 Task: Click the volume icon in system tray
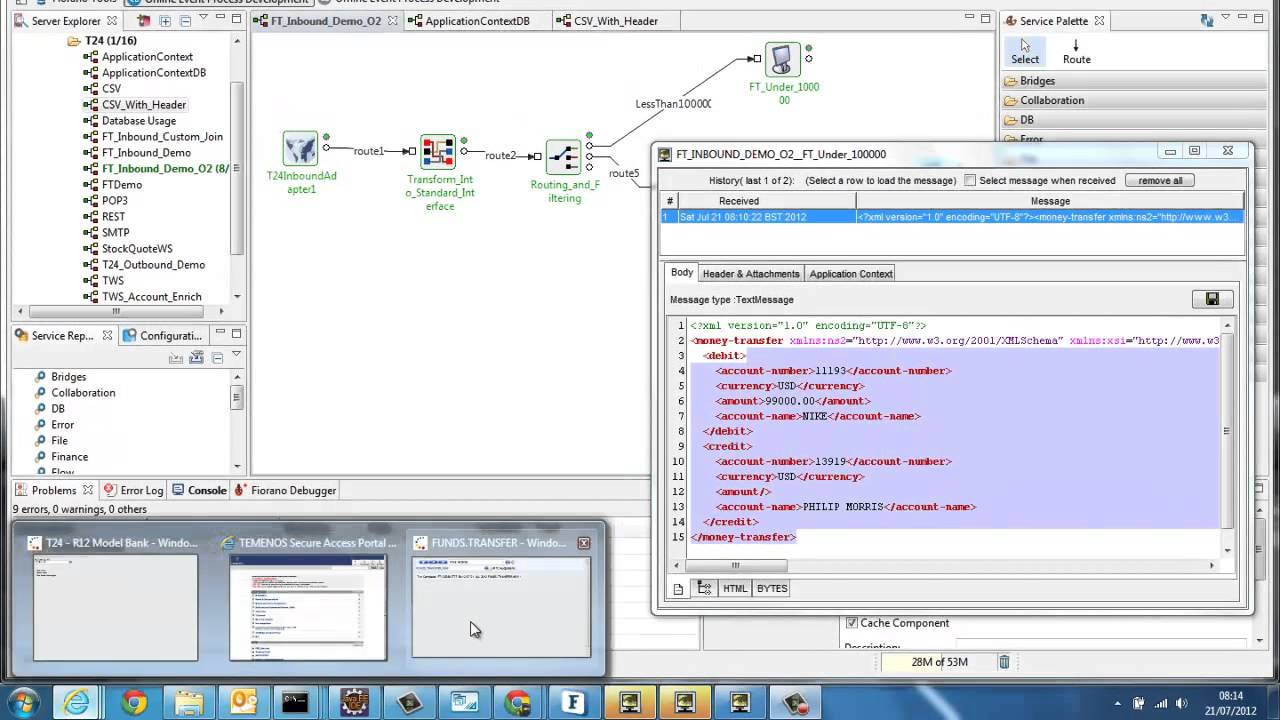pos(1180,703)
